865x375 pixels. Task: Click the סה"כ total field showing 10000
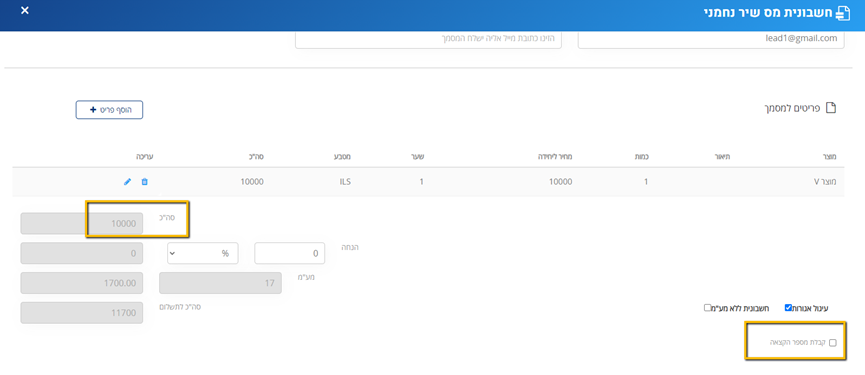point(82,223)
